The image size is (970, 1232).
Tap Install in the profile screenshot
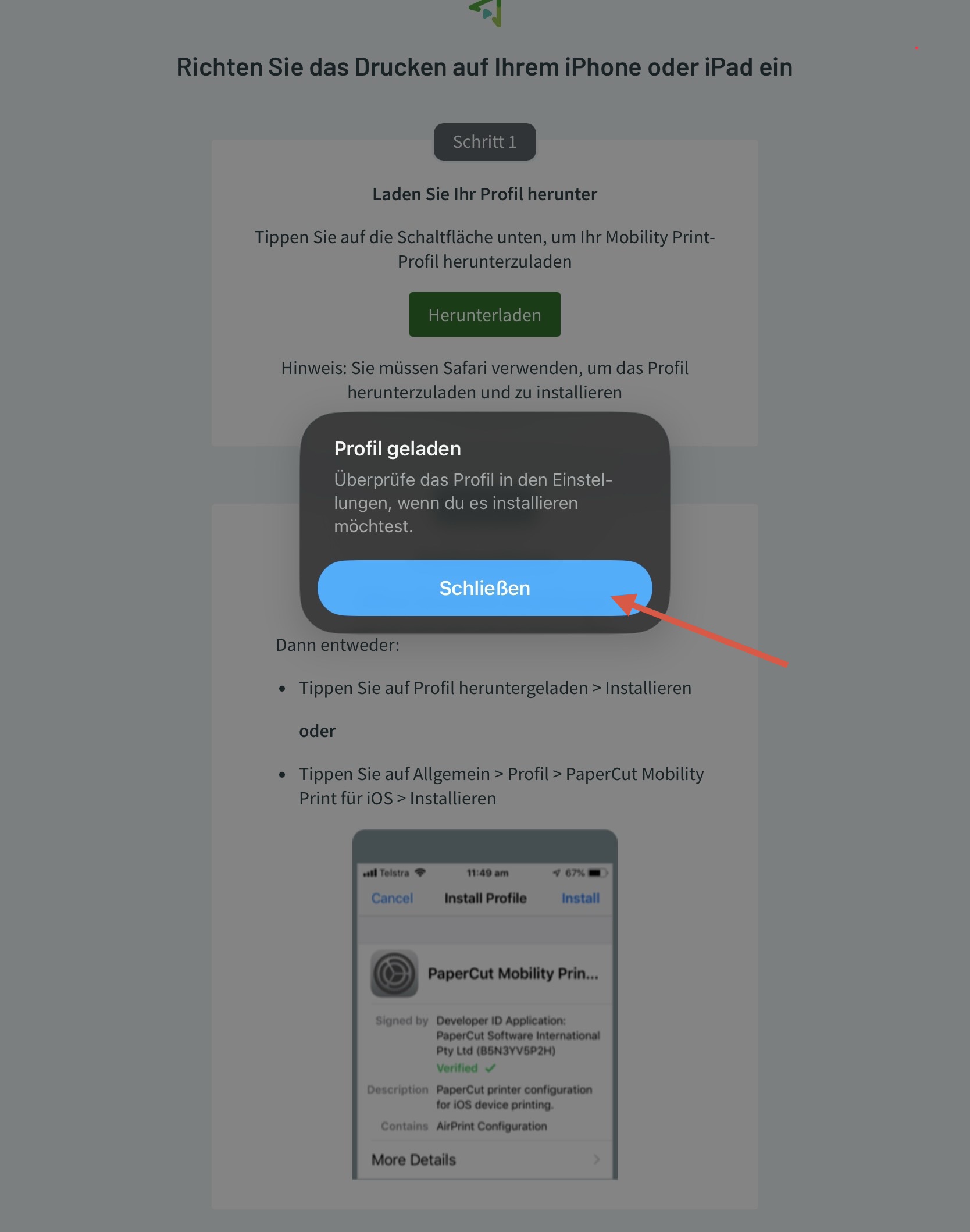click(x=580, y=898)
